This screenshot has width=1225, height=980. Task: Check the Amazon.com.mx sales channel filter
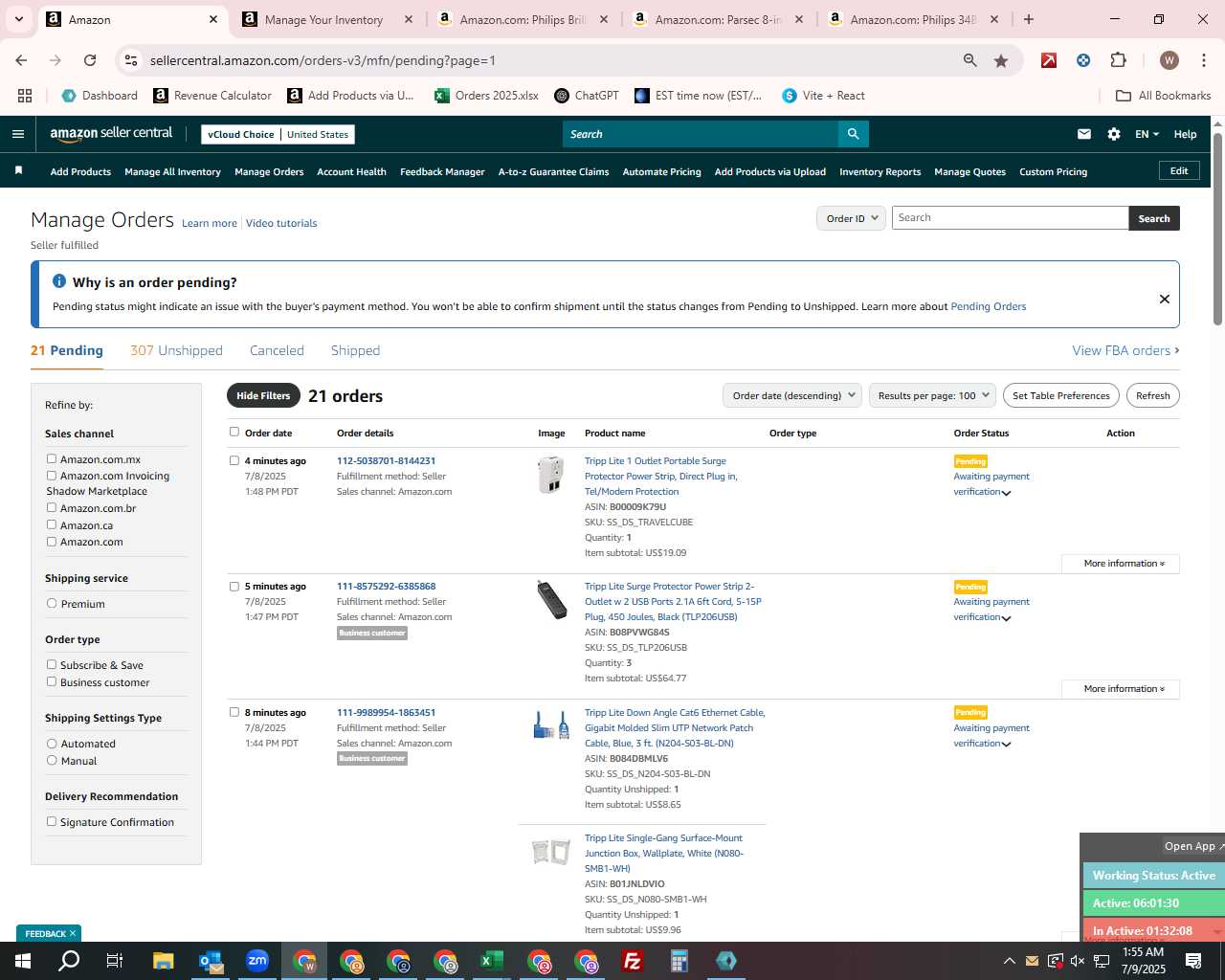click(52, 459)
